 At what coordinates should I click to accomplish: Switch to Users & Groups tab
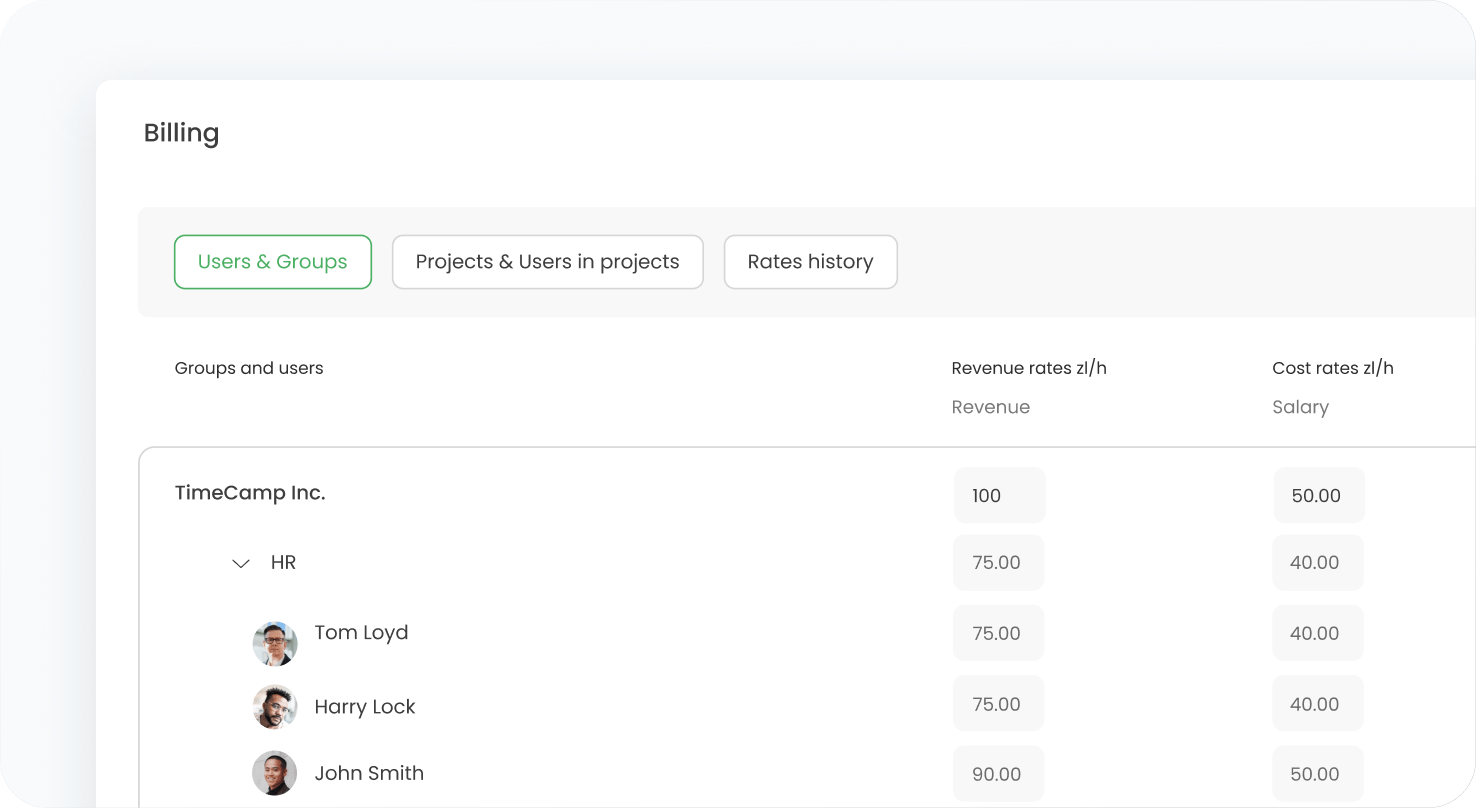[272, 262]
